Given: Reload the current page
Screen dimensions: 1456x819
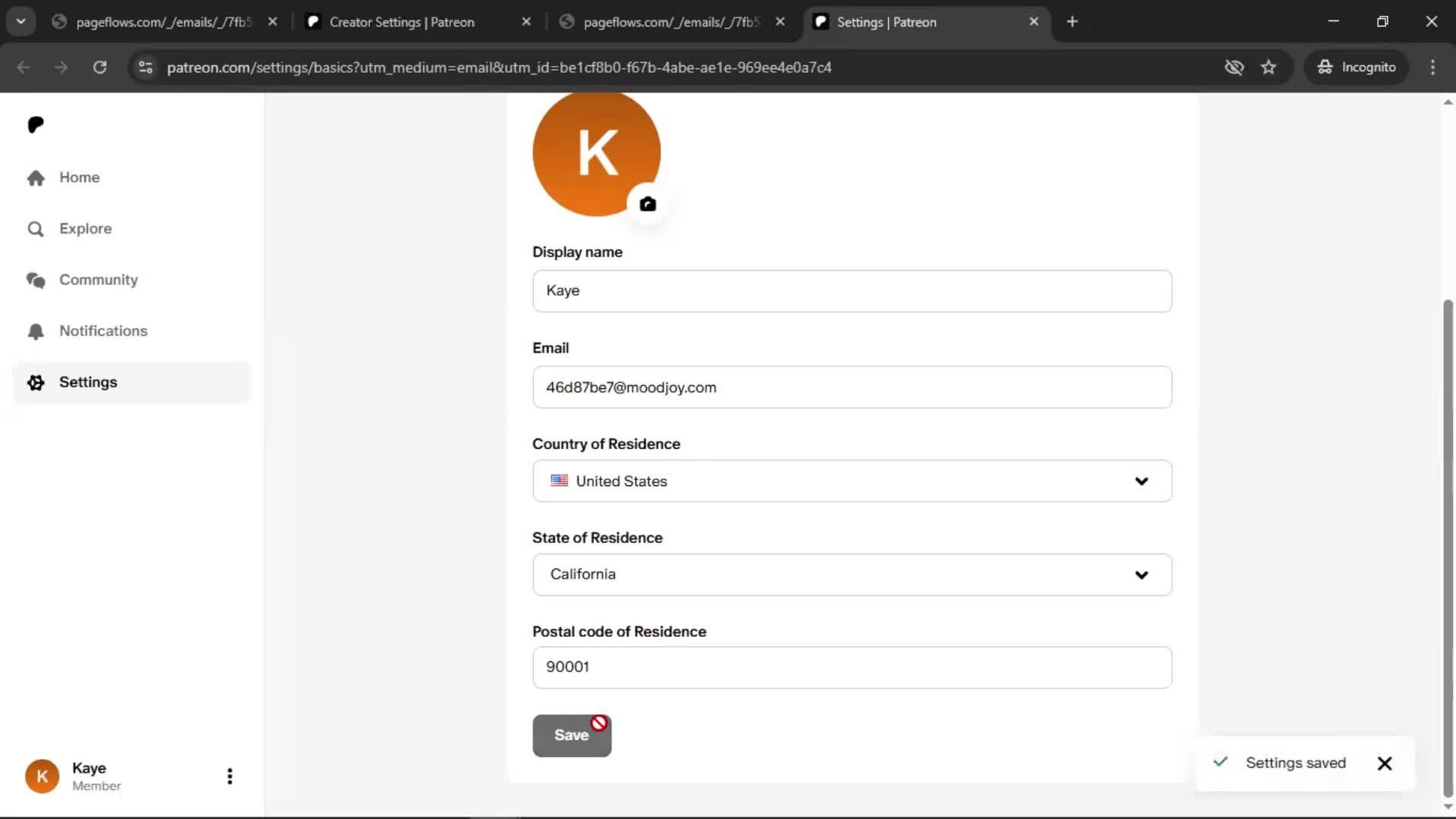Looking at the screenshot, I should (99, 67).
